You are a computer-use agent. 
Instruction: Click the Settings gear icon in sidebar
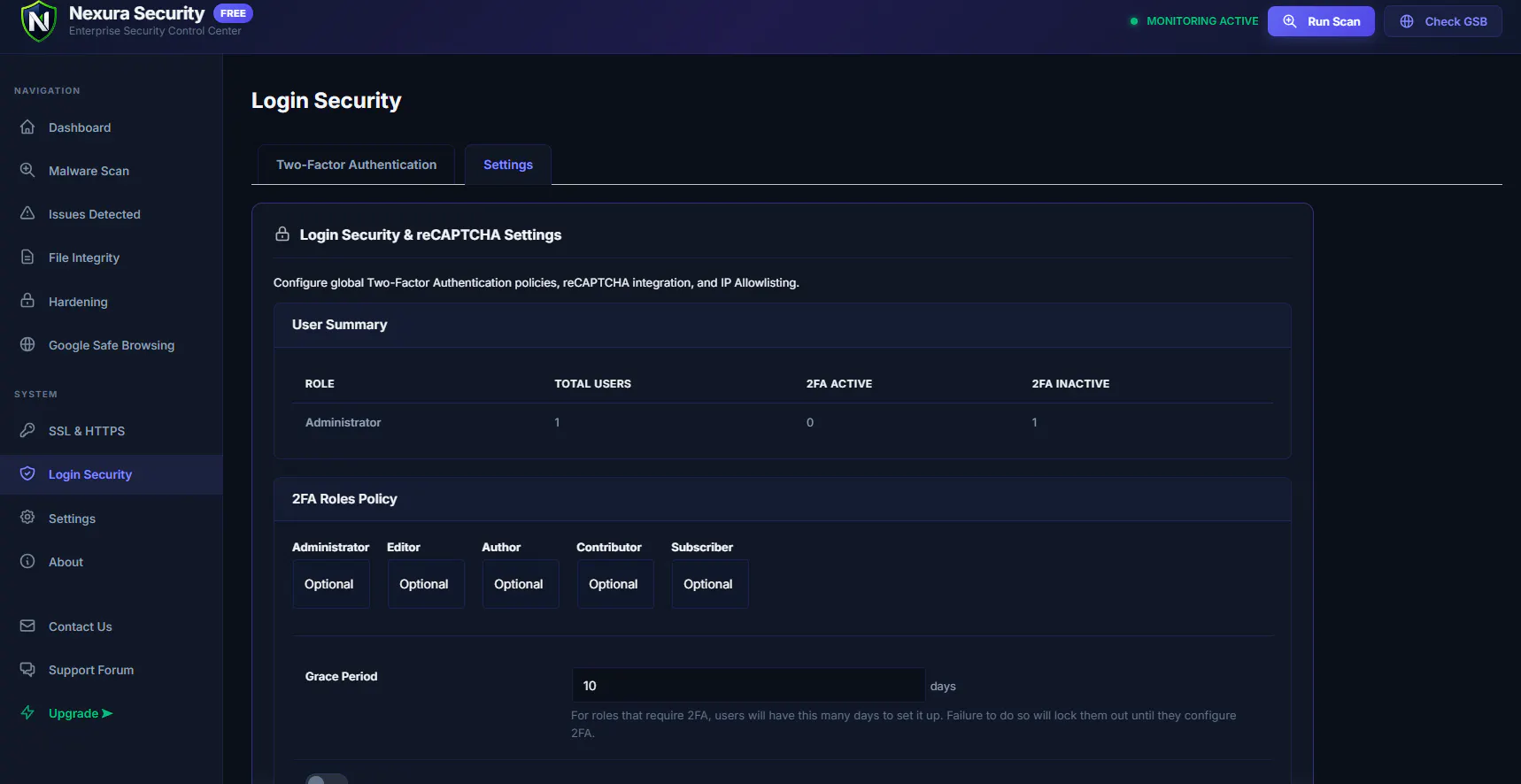tap(27, 518)
